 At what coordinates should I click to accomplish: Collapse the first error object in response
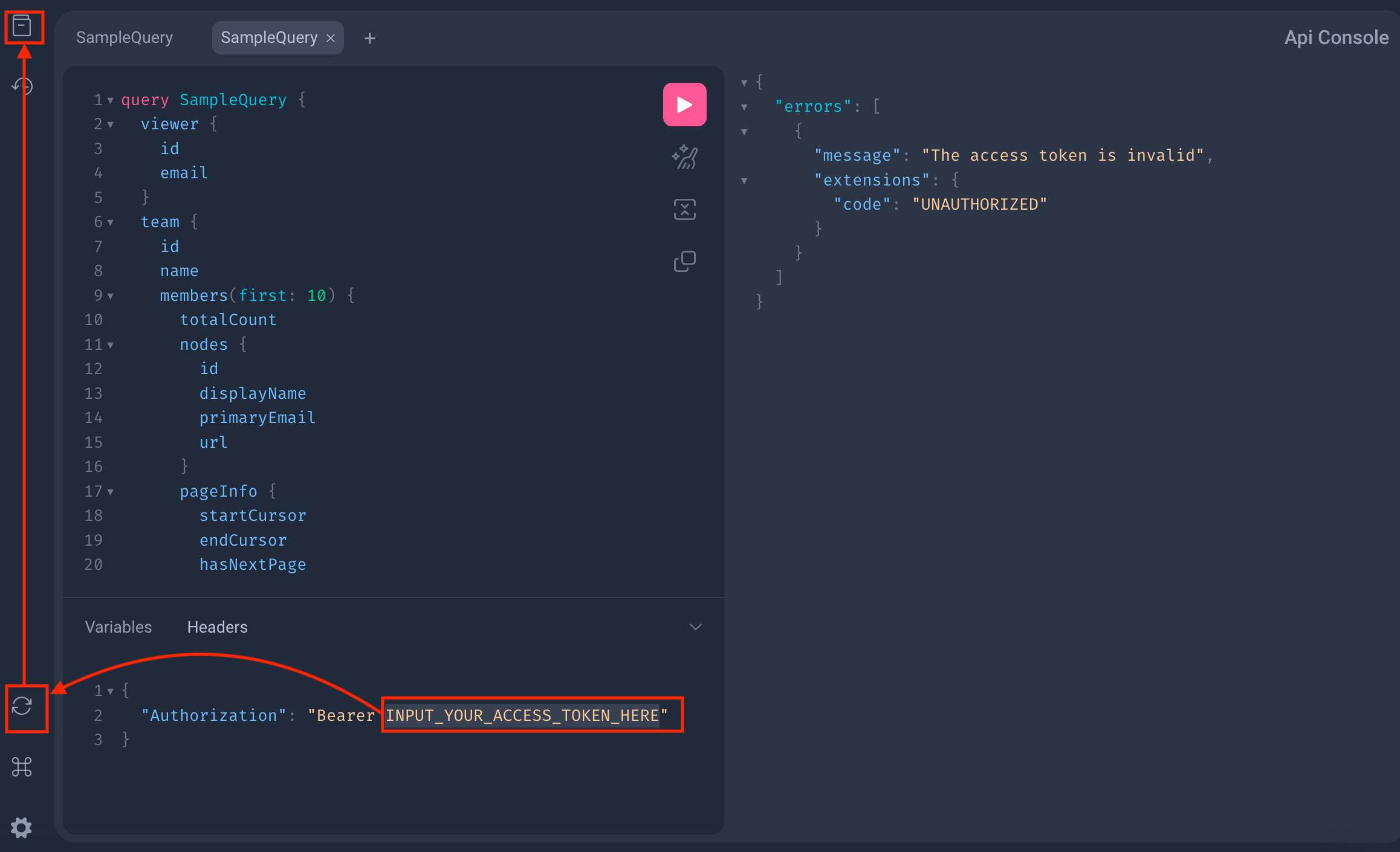coord(744,132)
